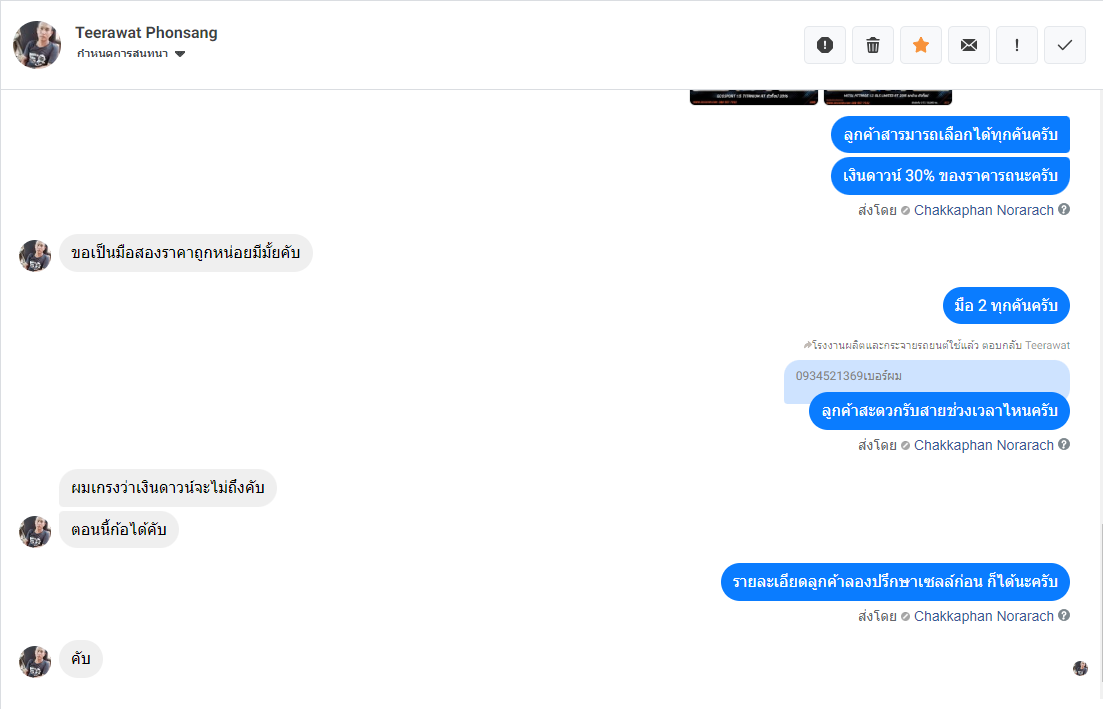The image size is (1103, 709).
Task: Open the conversation assignment dropdown arrow
Action: coord(180,54)
